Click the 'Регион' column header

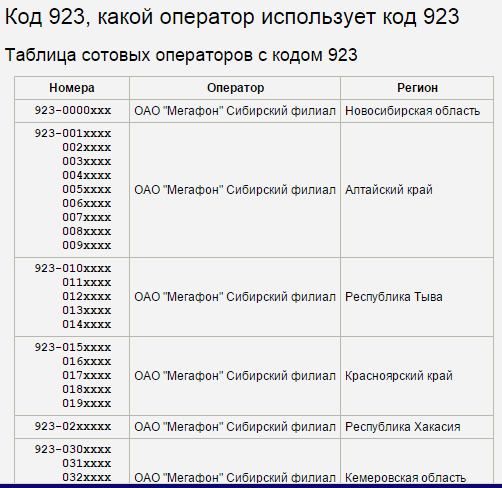(417, 88)
